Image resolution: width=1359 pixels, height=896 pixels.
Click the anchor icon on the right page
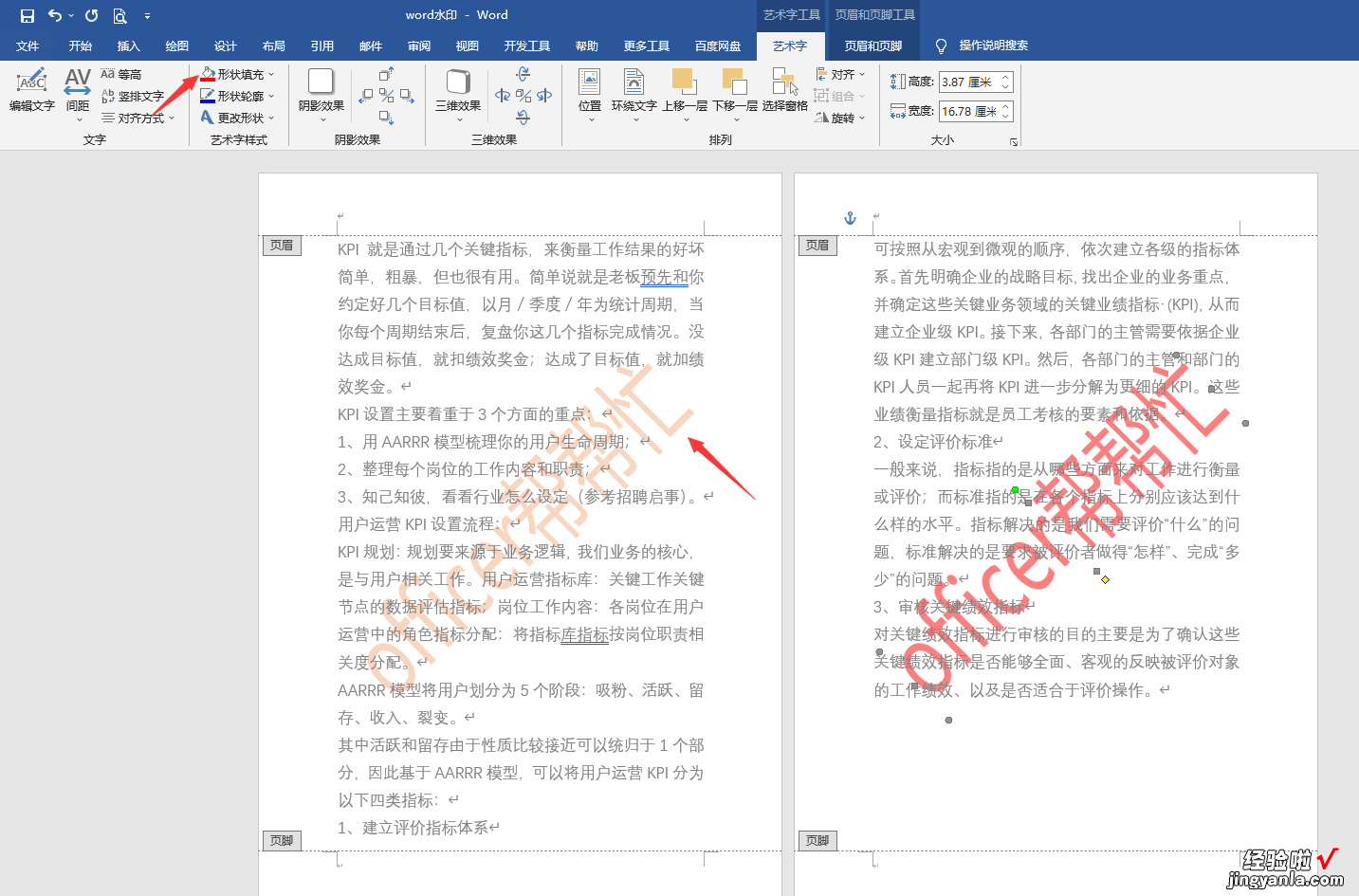(850, 218)
